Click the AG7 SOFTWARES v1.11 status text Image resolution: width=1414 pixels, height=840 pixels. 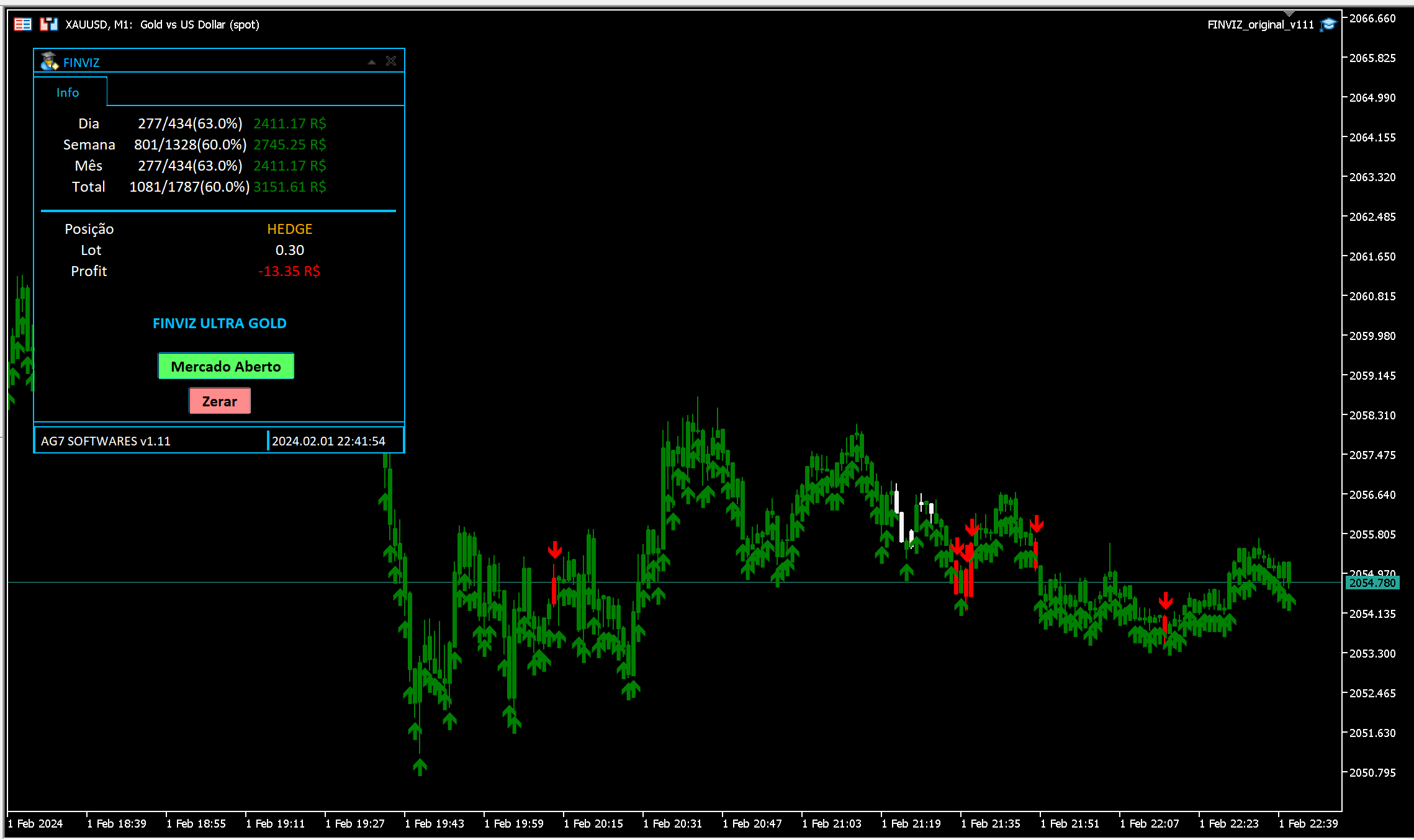coord(106,441)
